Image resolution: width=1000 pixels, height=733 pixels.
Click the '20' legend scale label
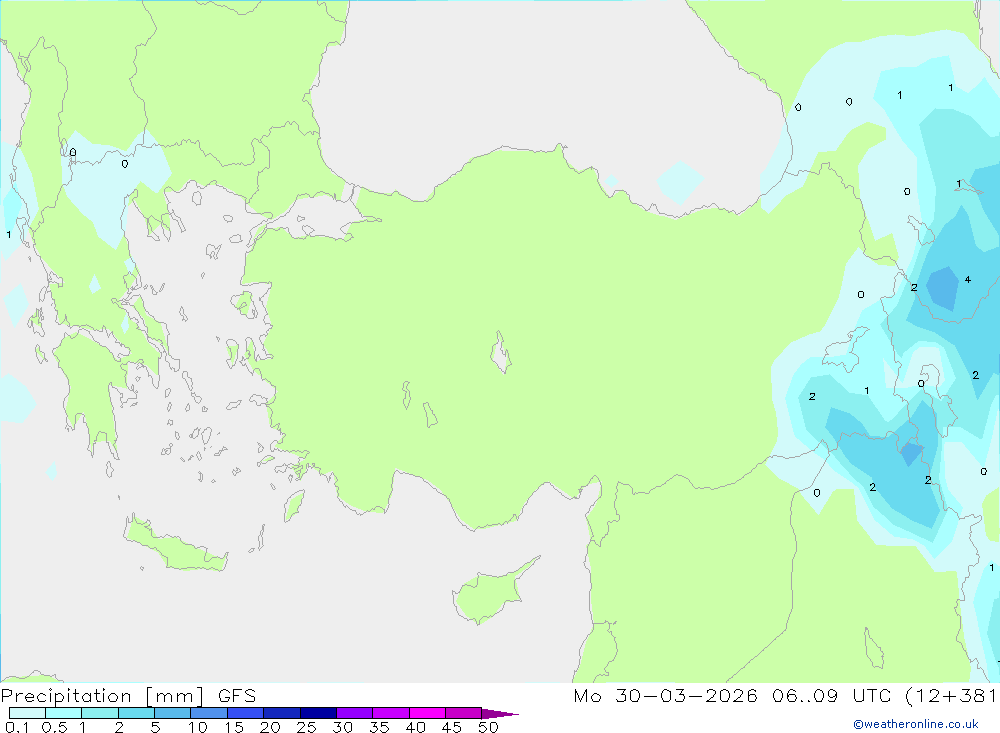tap(270, 727)
